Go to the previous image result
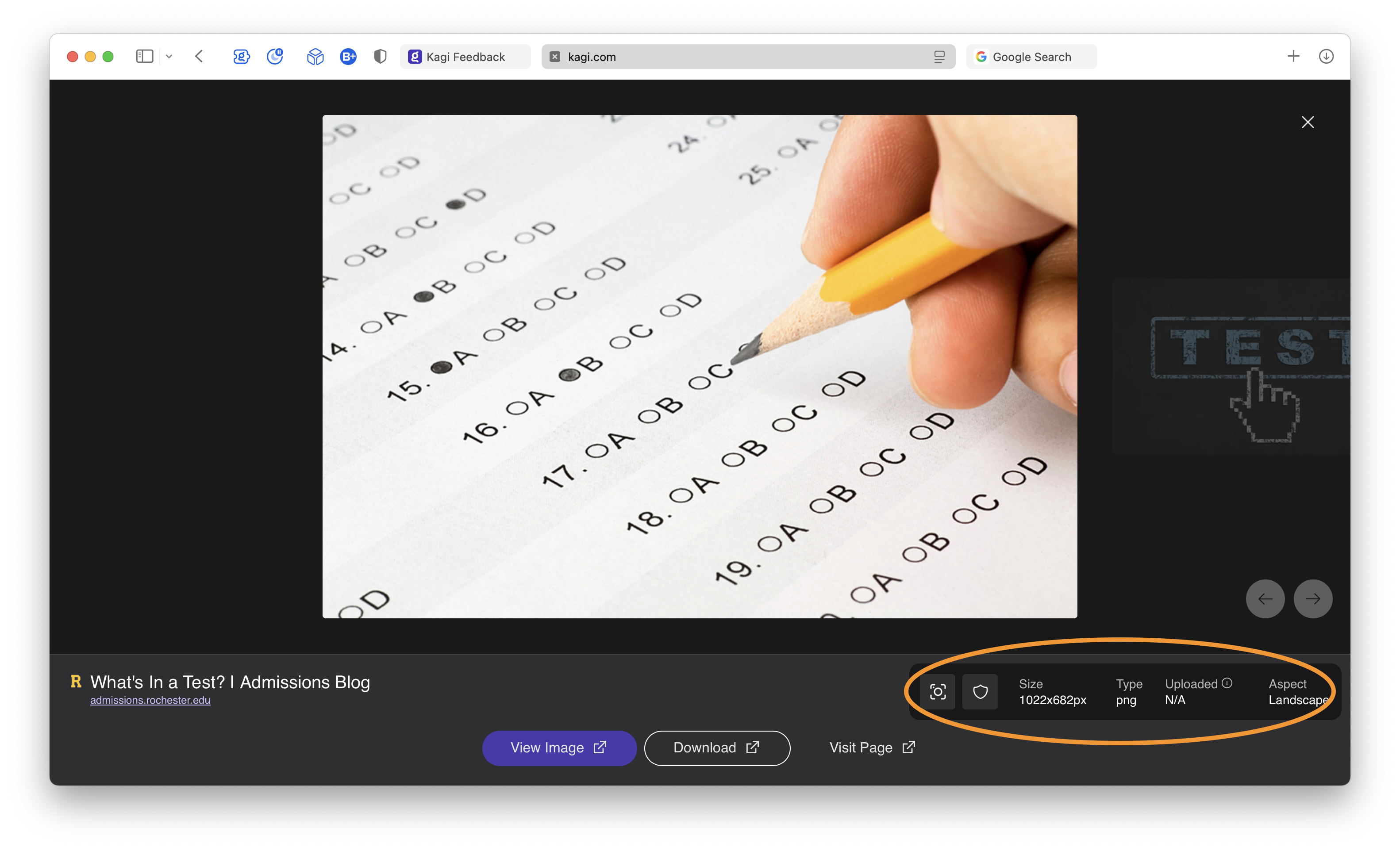 [1265, 599]
